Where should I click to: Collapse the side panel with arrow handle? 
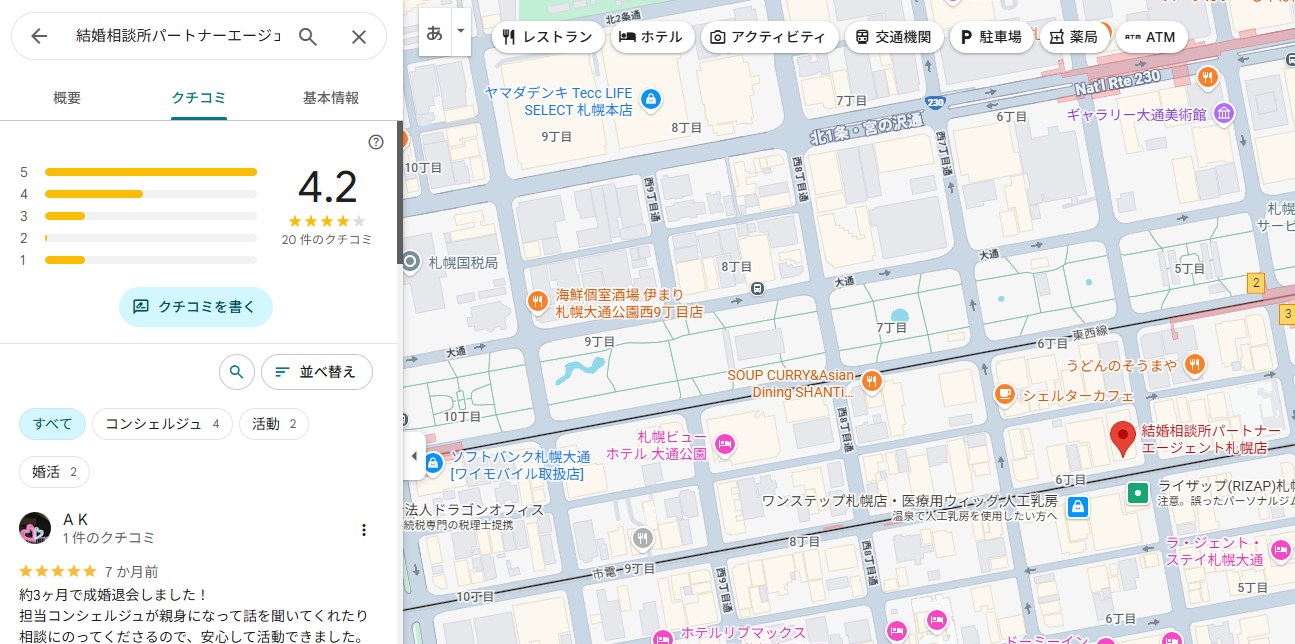pyautogui.click(x=414, y=456)
